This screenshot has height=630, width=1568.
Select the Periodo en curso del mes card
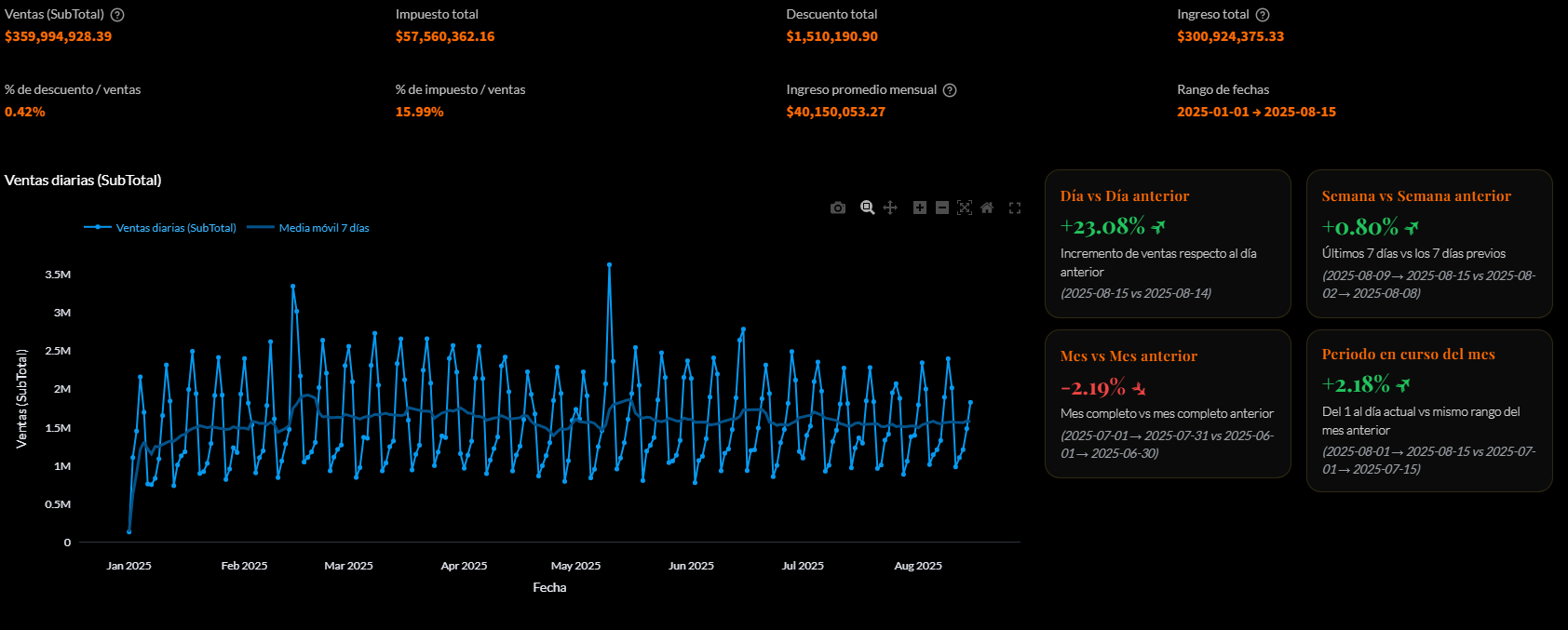(1429, 410)
